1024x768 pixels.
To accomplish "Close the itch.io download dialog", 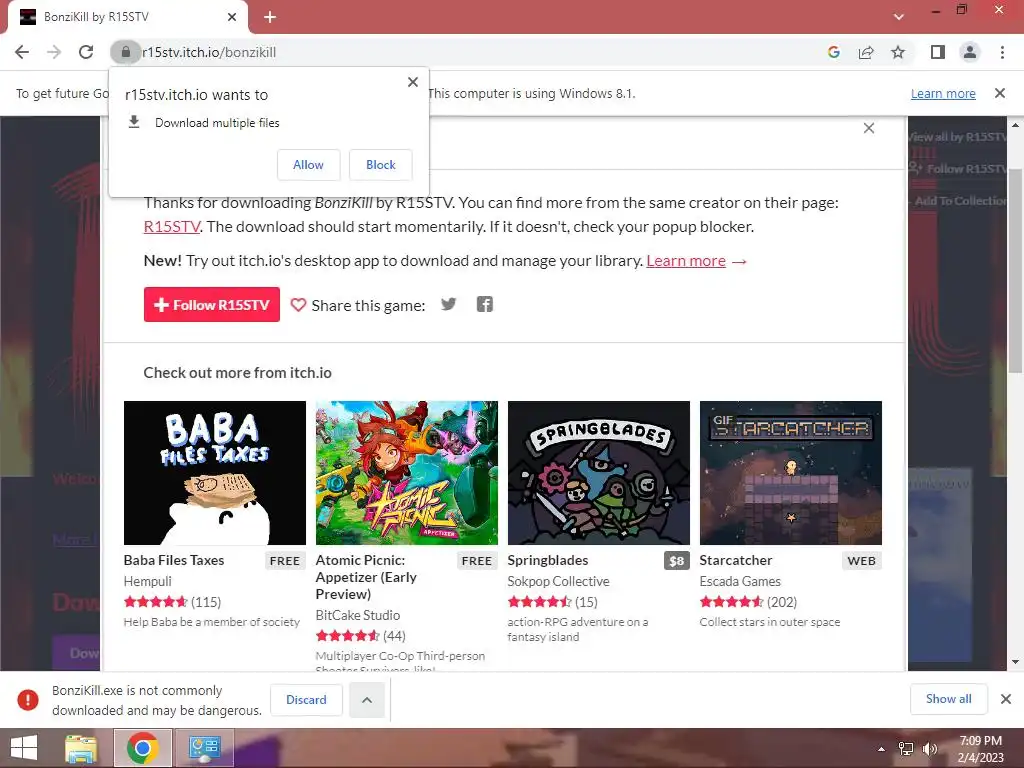I will 869,128.
